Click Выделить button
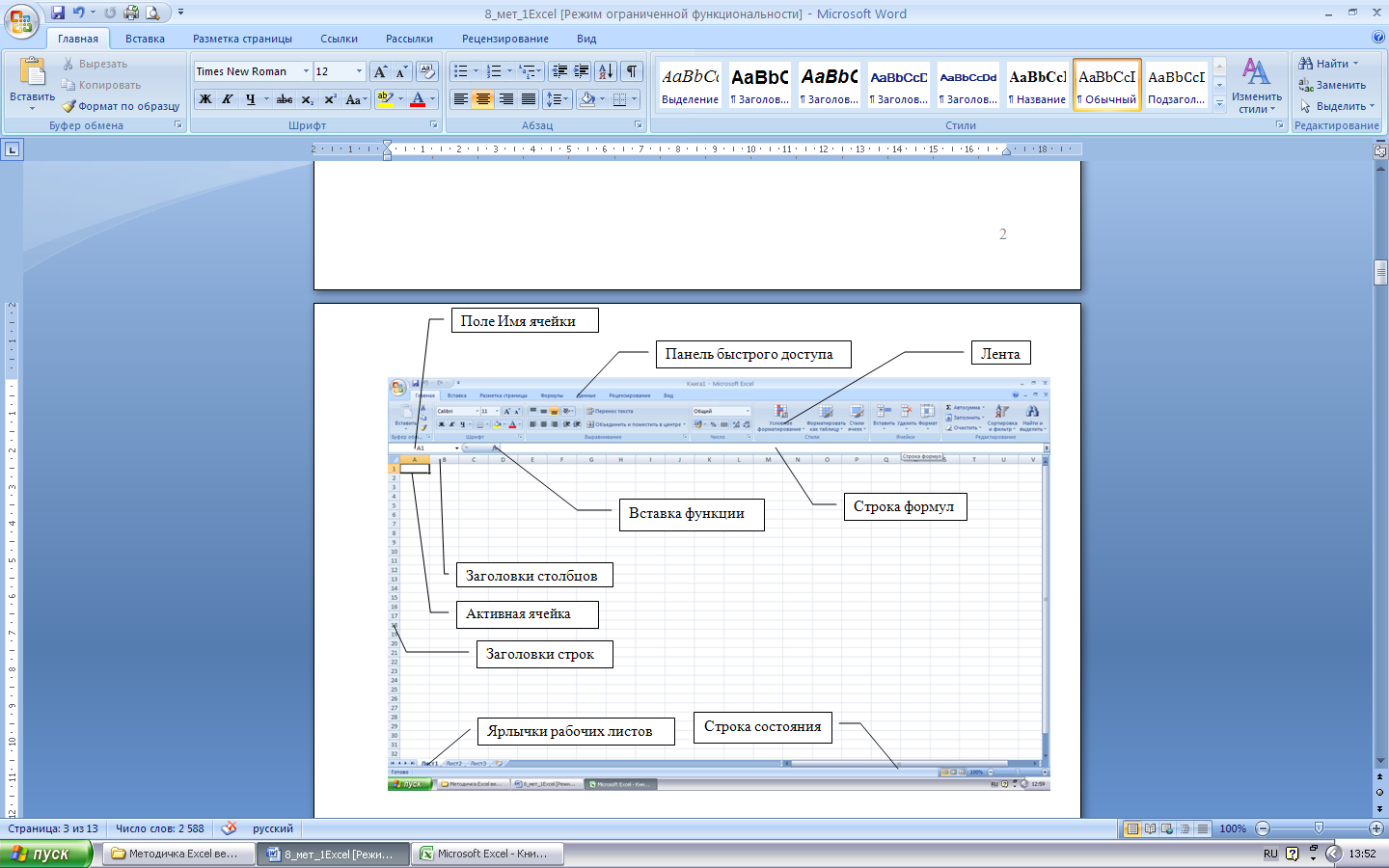The width and height of the screenshot is (1389, 868). 1337,106
